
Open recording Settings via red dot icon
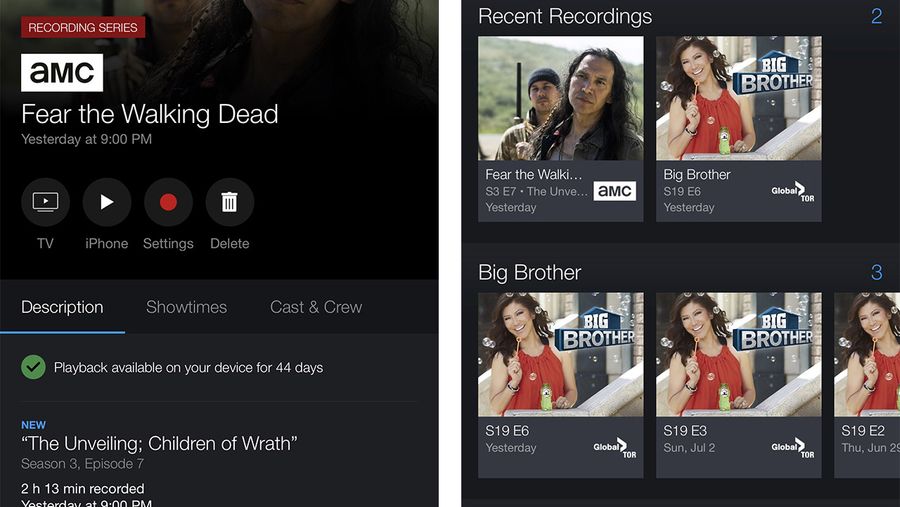point(168,202)
